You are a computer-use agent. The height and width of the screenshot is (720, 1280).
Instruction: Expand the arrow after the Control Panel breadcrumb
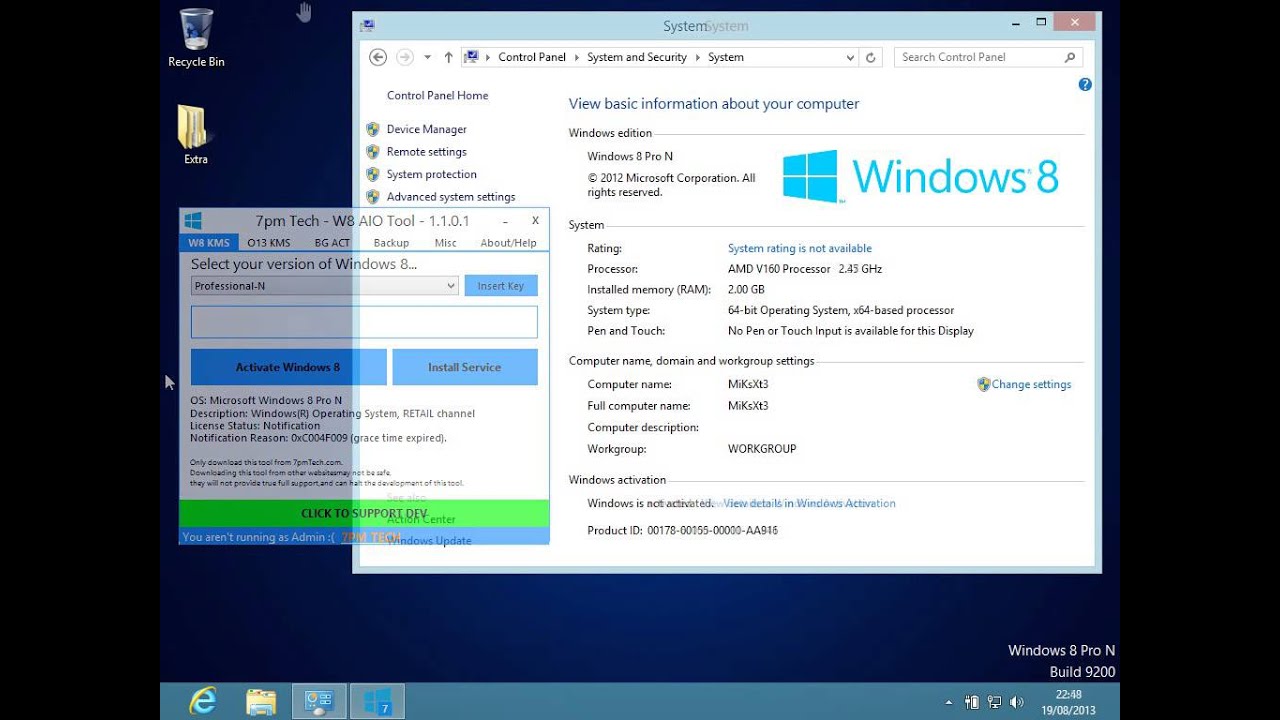tap(577, 57)
